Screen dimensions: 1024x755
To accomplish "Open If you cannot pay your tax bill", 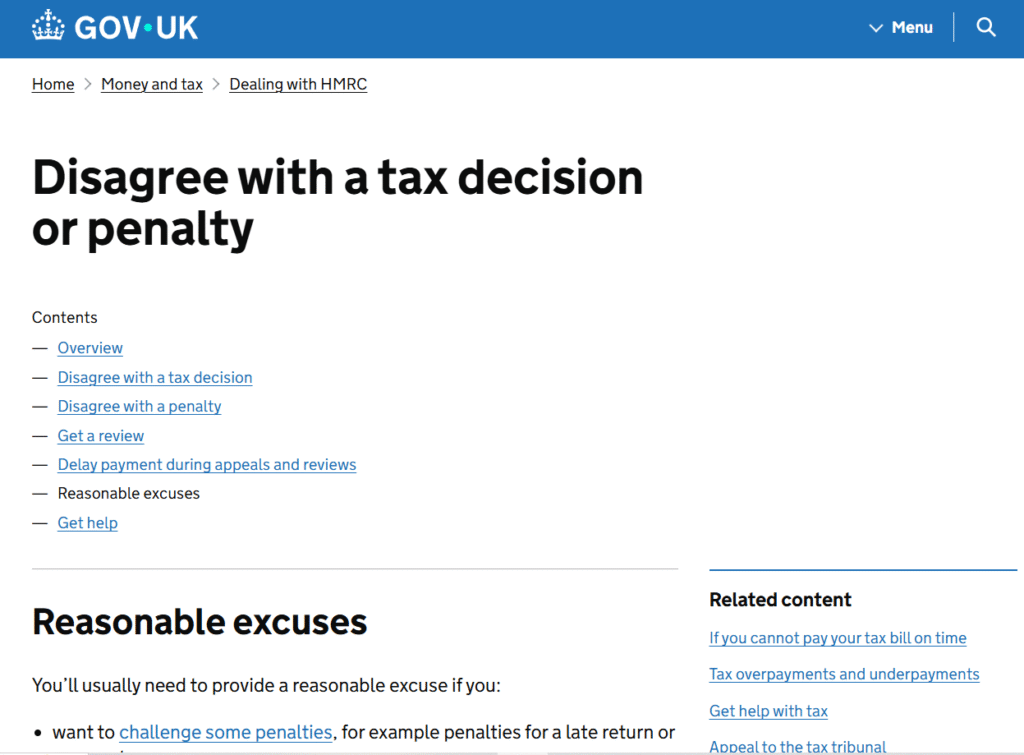I will coord(838,638).
